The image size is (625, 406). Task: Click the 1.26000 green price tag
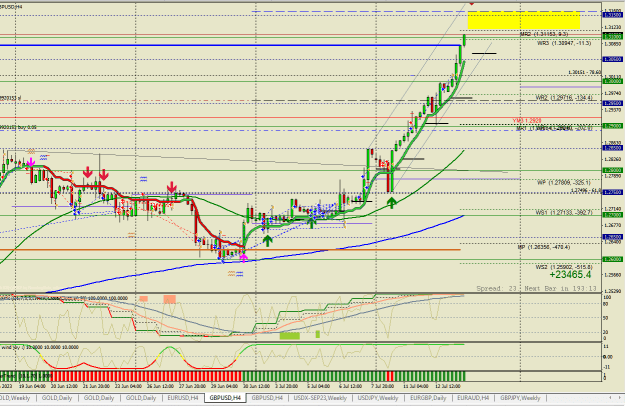[612, 259]
